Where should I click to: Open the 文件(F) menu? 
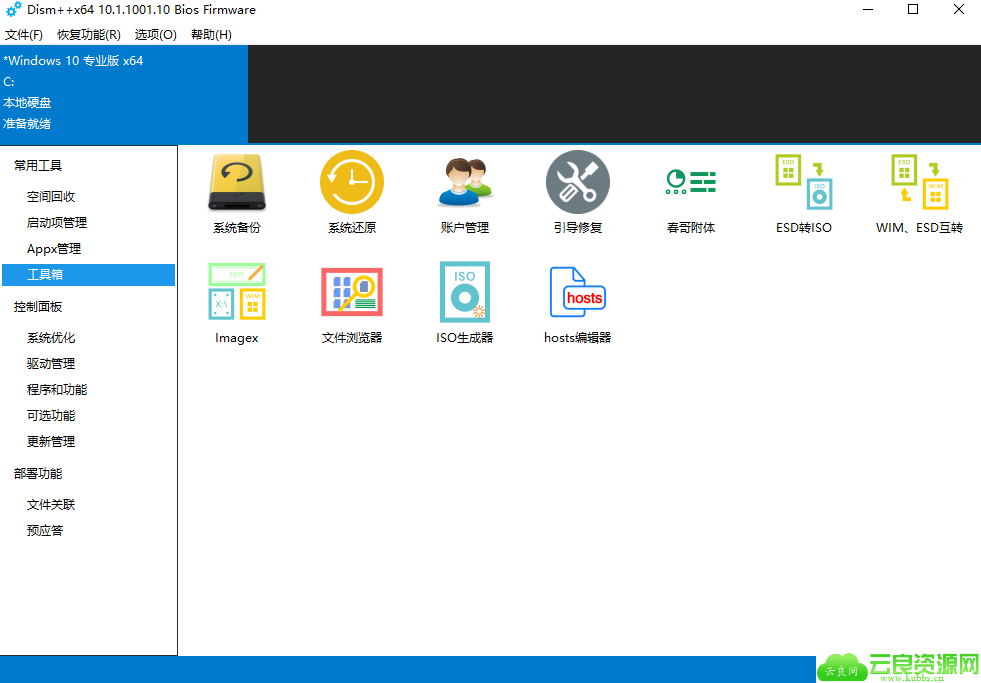pos(24,35)
